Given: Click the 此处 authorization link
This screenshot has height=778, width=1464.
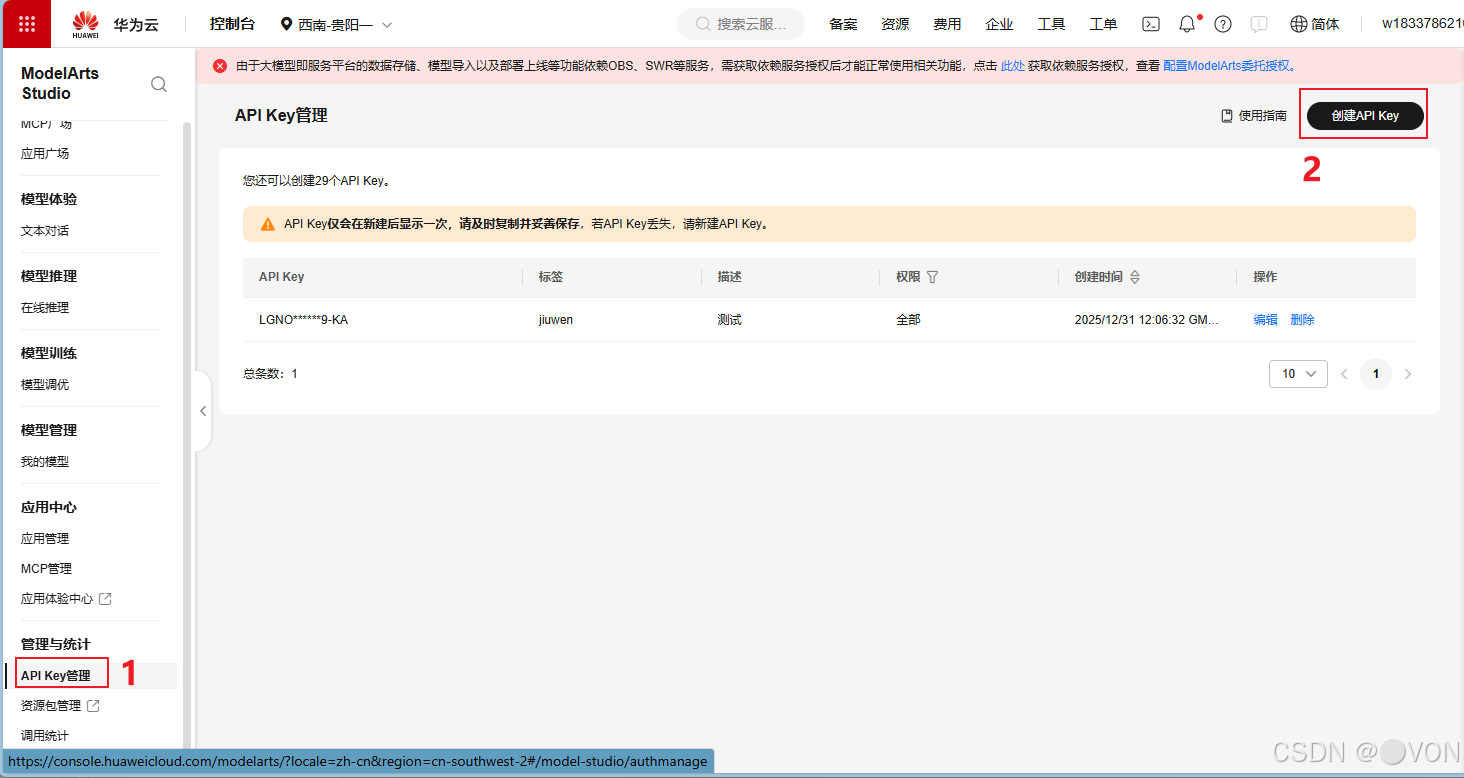Looking at the screenshot, I should pyautogui.click(x=1012, y=64).
